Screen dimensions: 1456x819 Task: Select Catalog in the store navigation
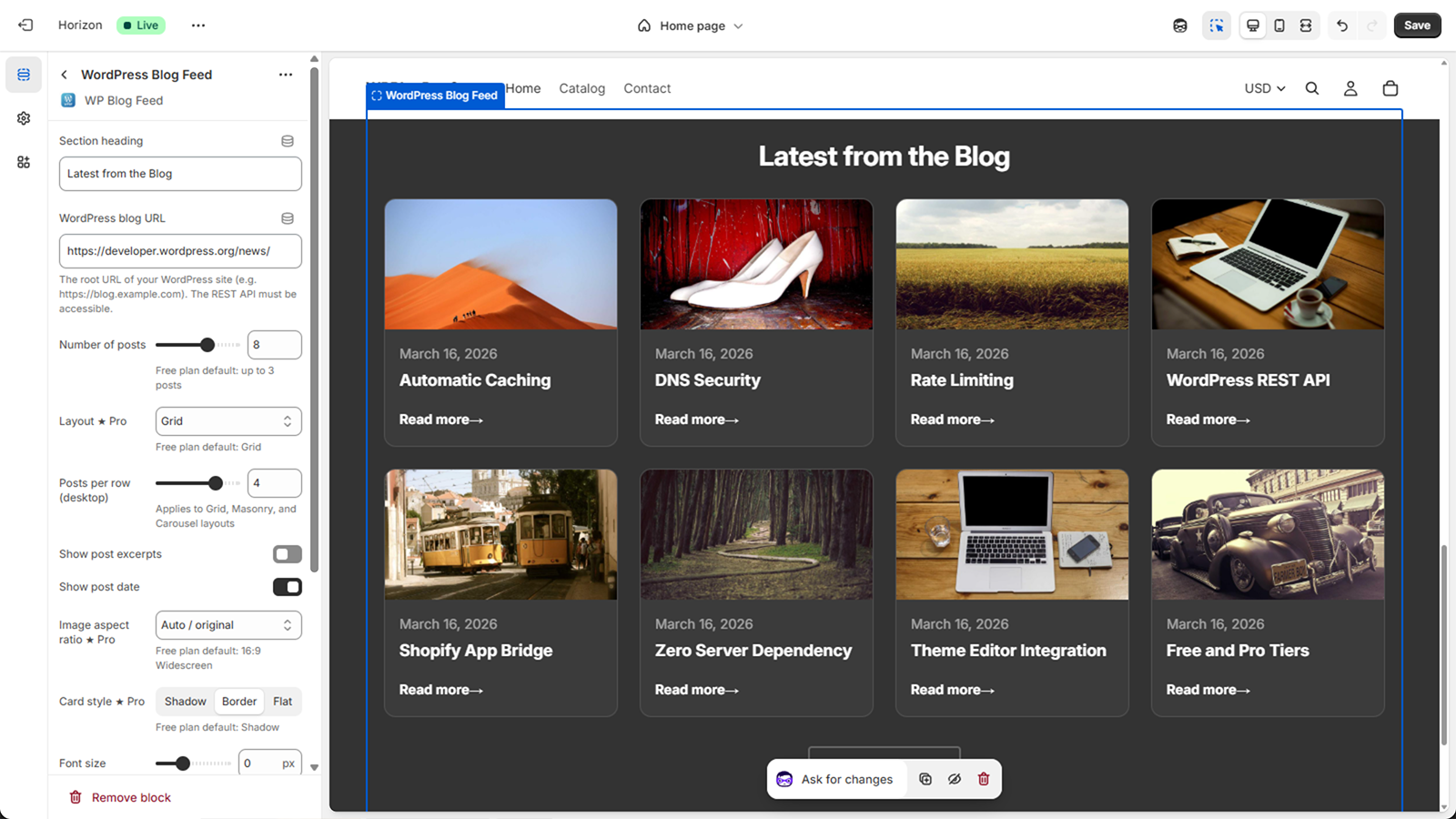tap(581, 88)
